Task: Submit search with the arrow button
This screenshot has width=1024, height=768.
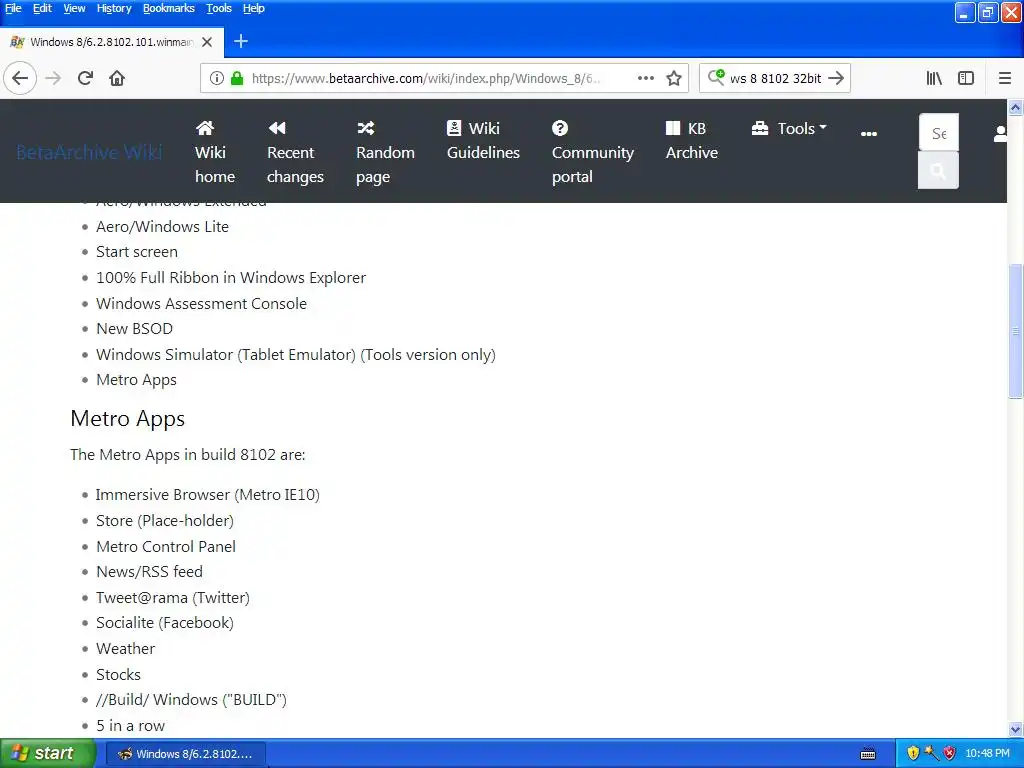Action: 836,78
